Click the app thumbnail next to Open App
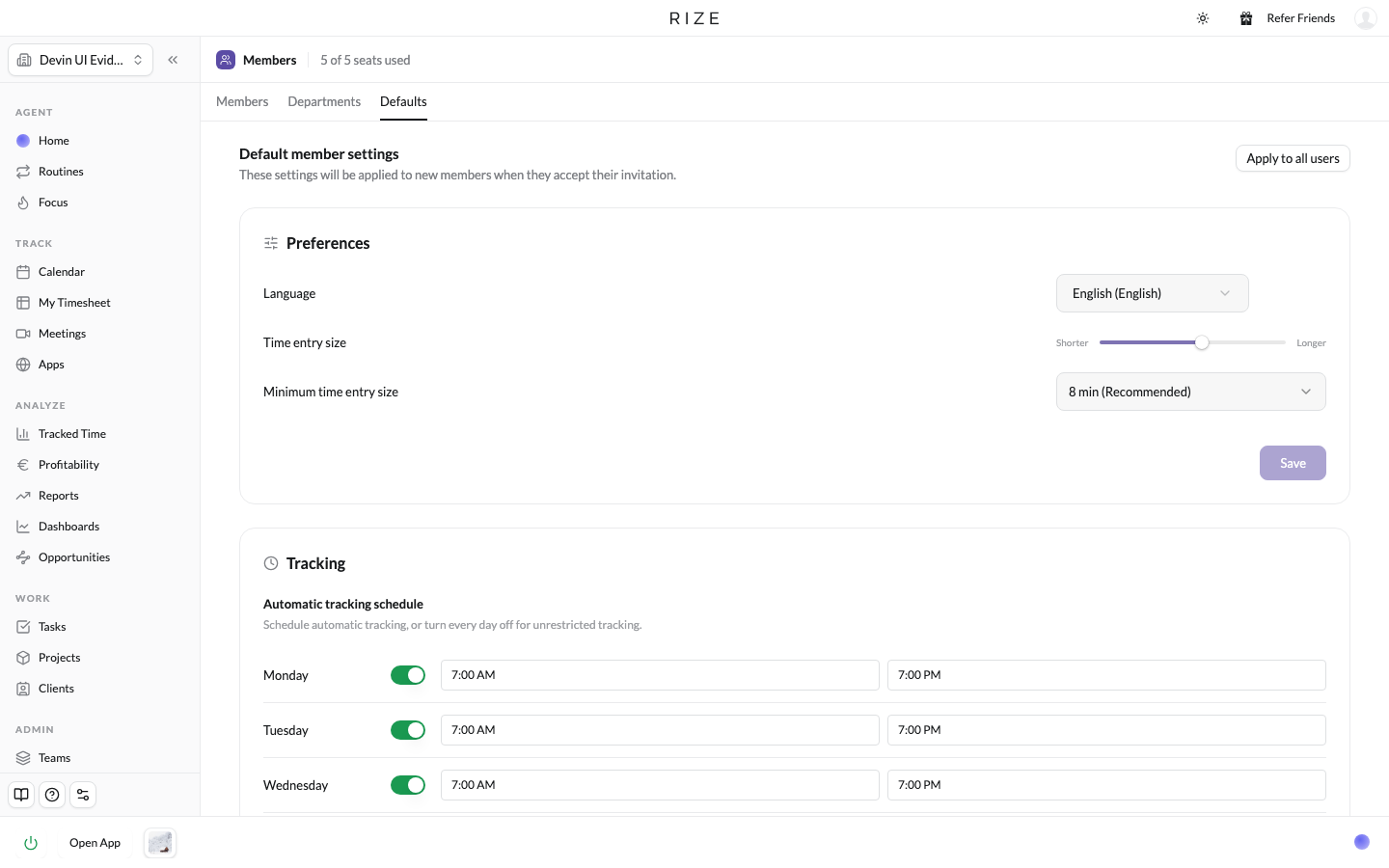 (x=160, y=843)
